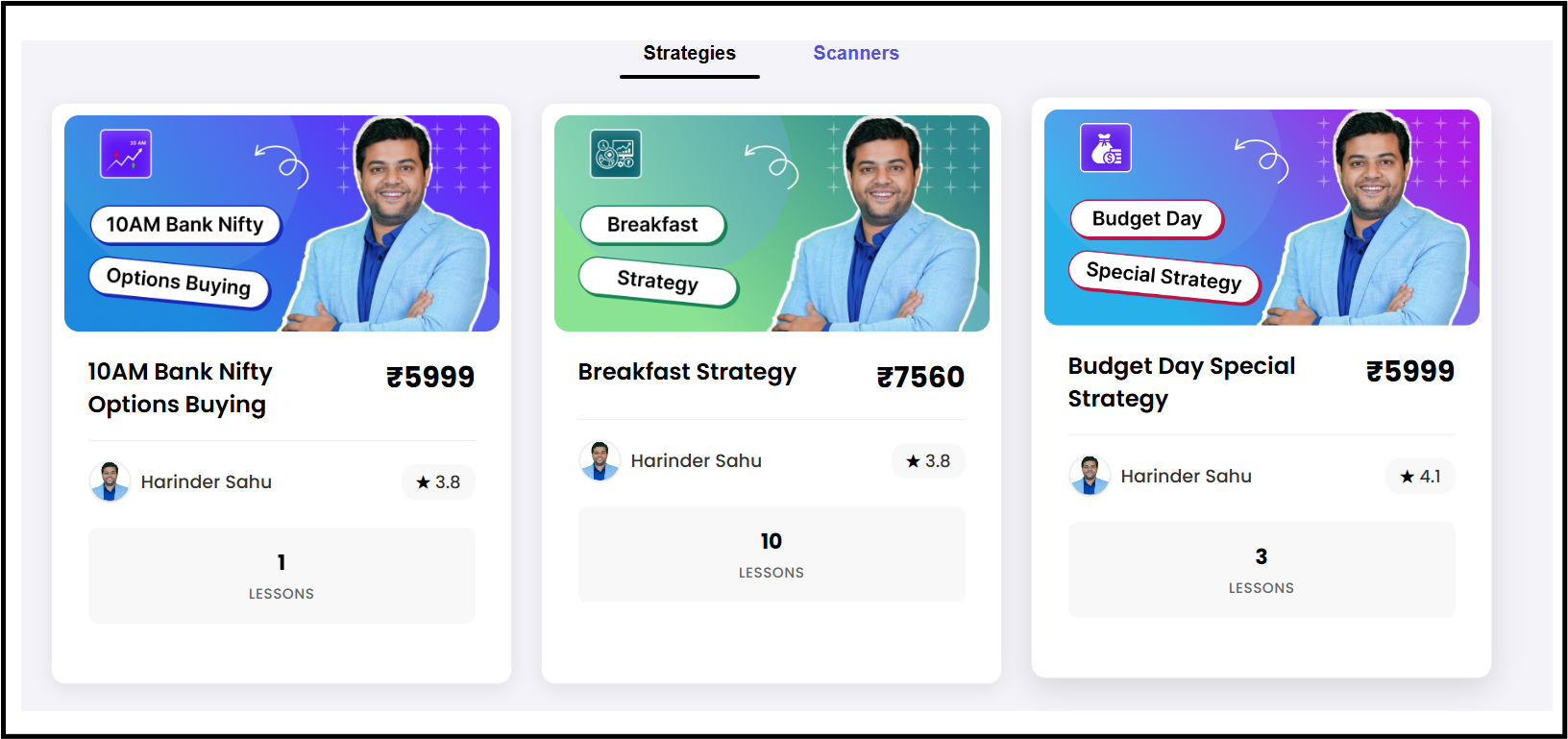Select the Strategies tab

pyautogui.click(x=690, y=53)
